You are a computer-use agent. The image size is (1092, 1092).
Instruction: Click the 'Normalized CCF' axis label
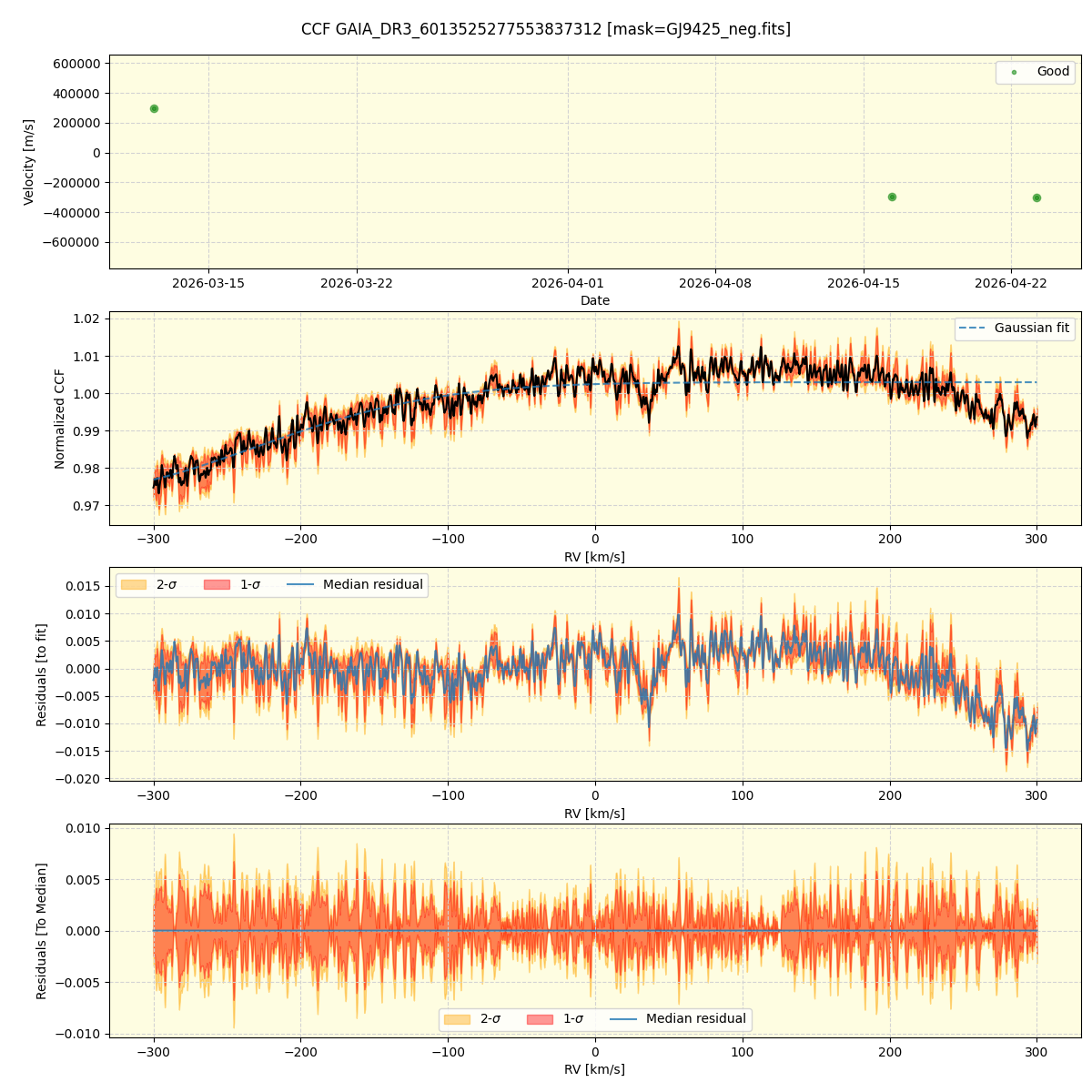[x=60, y=419]
